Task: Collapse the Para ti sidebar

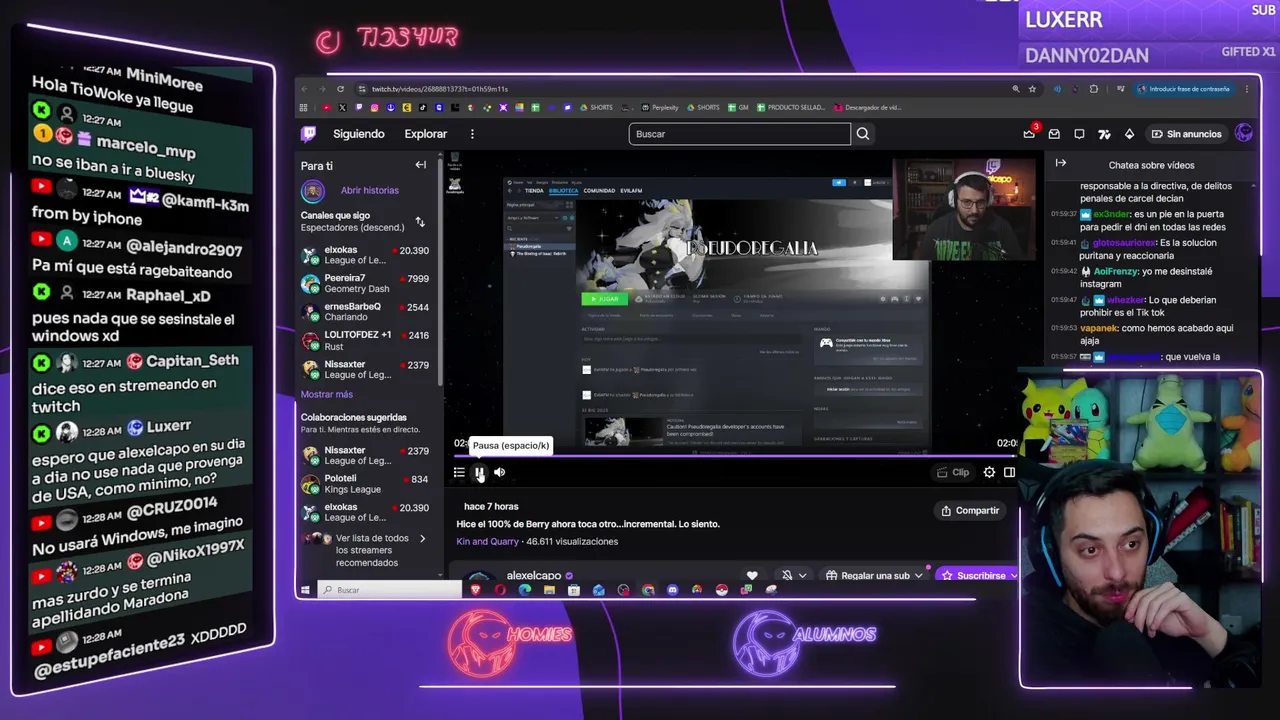Action: coord(420,165)
